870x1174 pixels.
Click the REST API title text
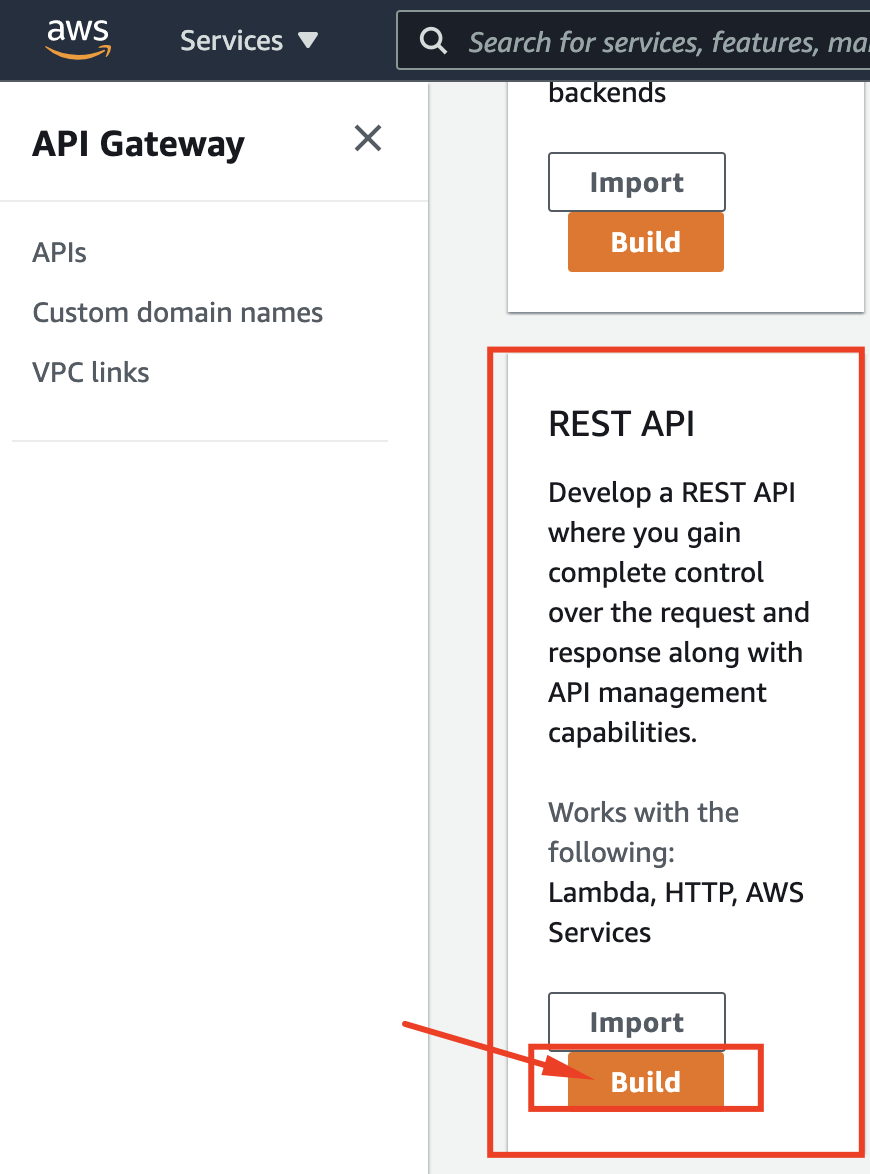coord(621,423)
